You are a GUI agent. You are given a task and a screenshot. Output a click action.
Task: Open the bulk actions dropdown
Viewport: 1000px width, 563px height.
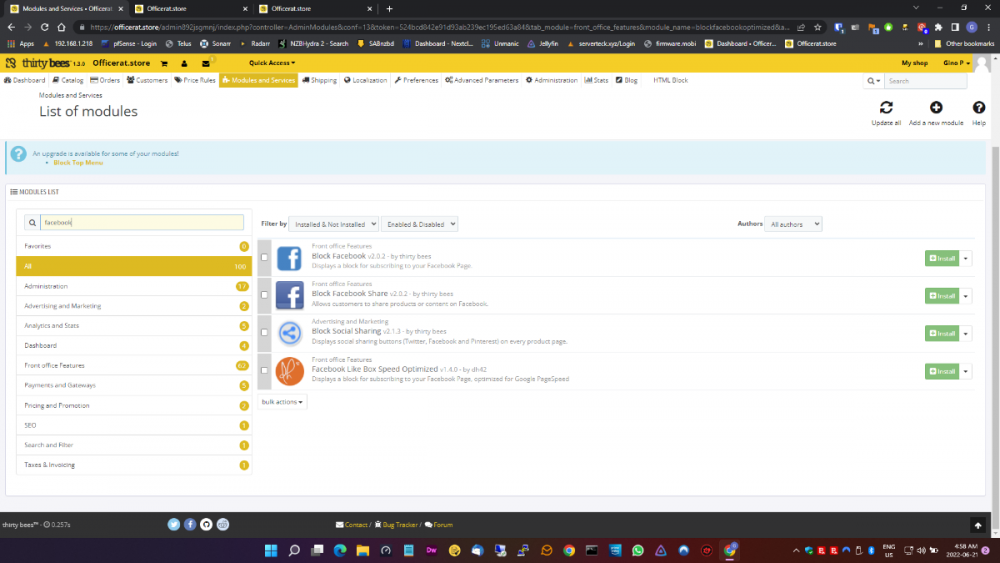point(282,401)
